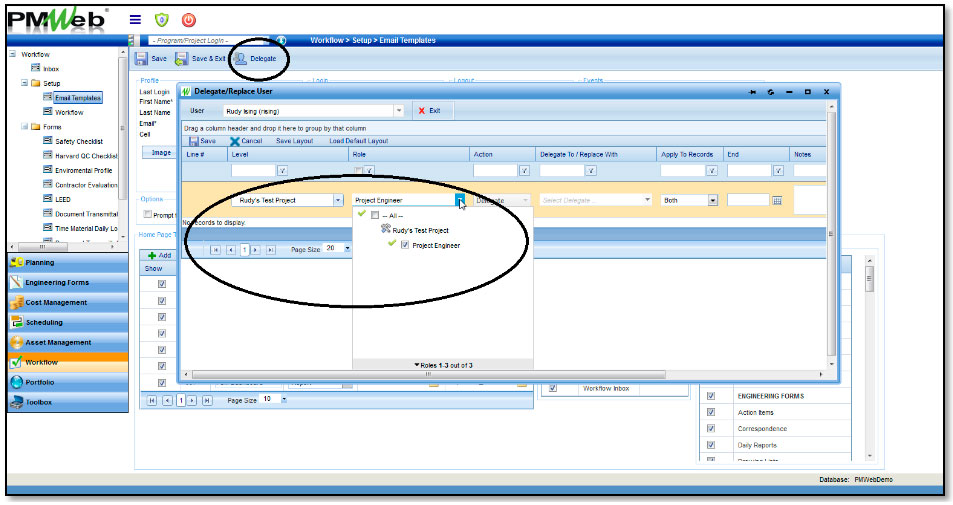Open the hamburger menu icon
This screenshot has width=953, height=505.
pyautogui.click(x=135, y=19)
